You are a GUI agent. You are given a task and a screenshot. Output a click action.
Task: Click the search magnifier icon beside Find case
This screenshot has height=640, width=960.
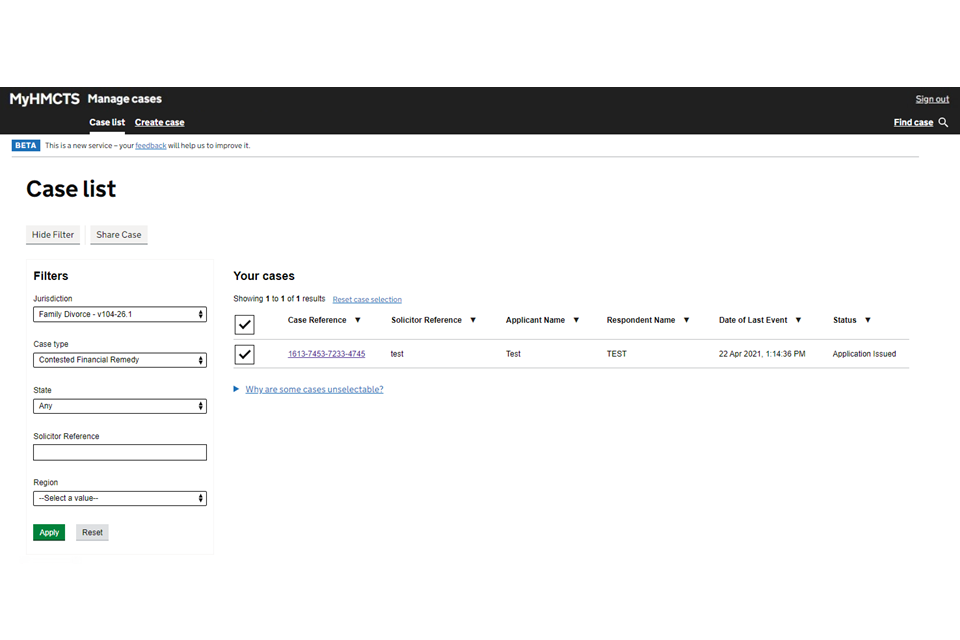(944, 122)
